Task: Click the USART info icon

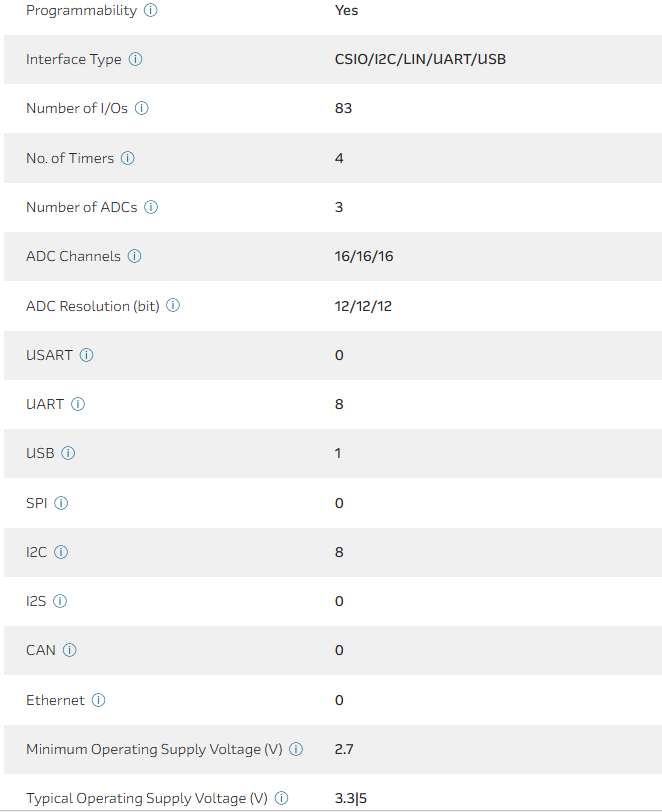Action: tap(87, 355)
